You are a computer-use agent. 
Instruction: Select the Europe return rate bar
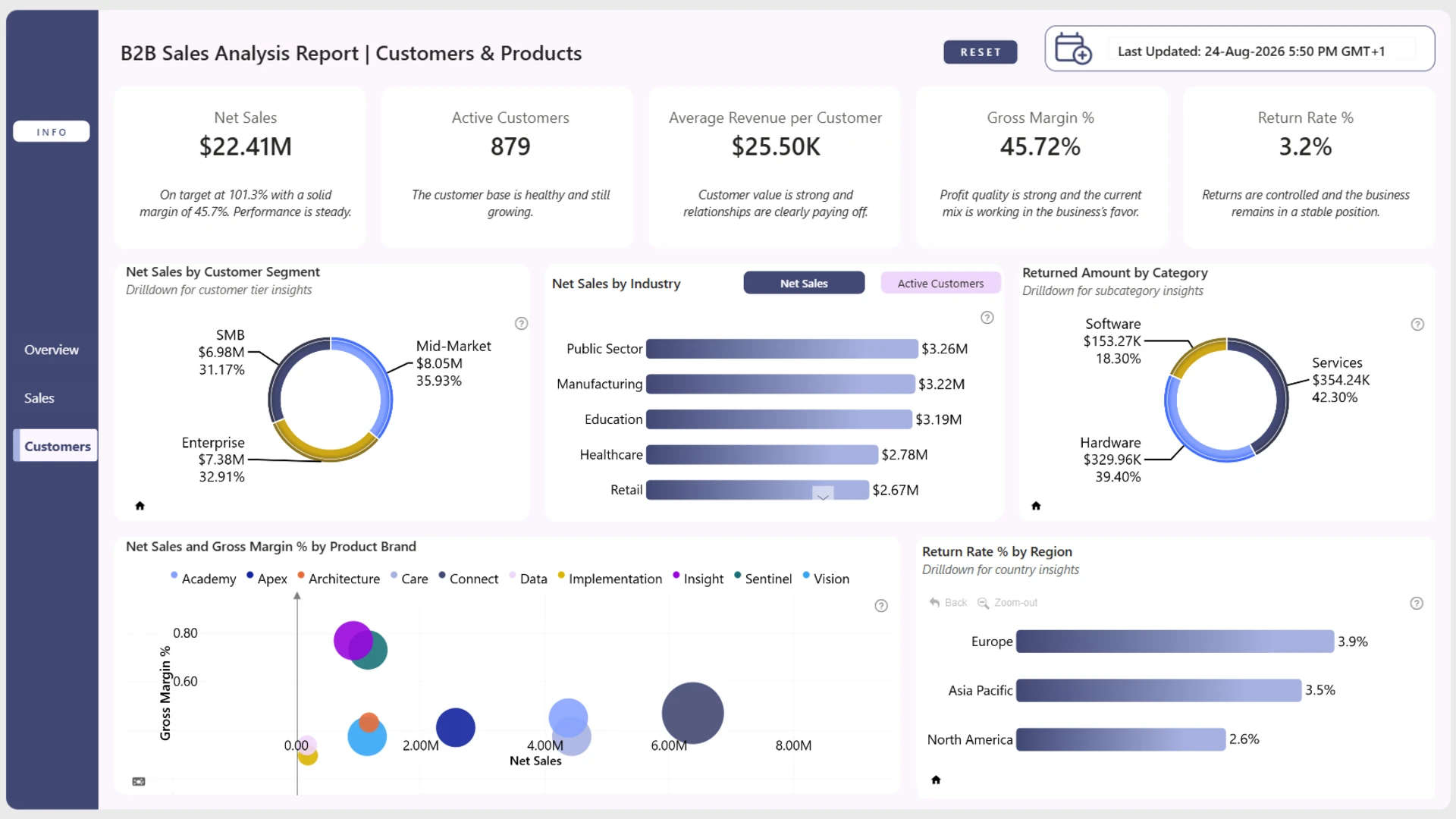click(1175, 642)
